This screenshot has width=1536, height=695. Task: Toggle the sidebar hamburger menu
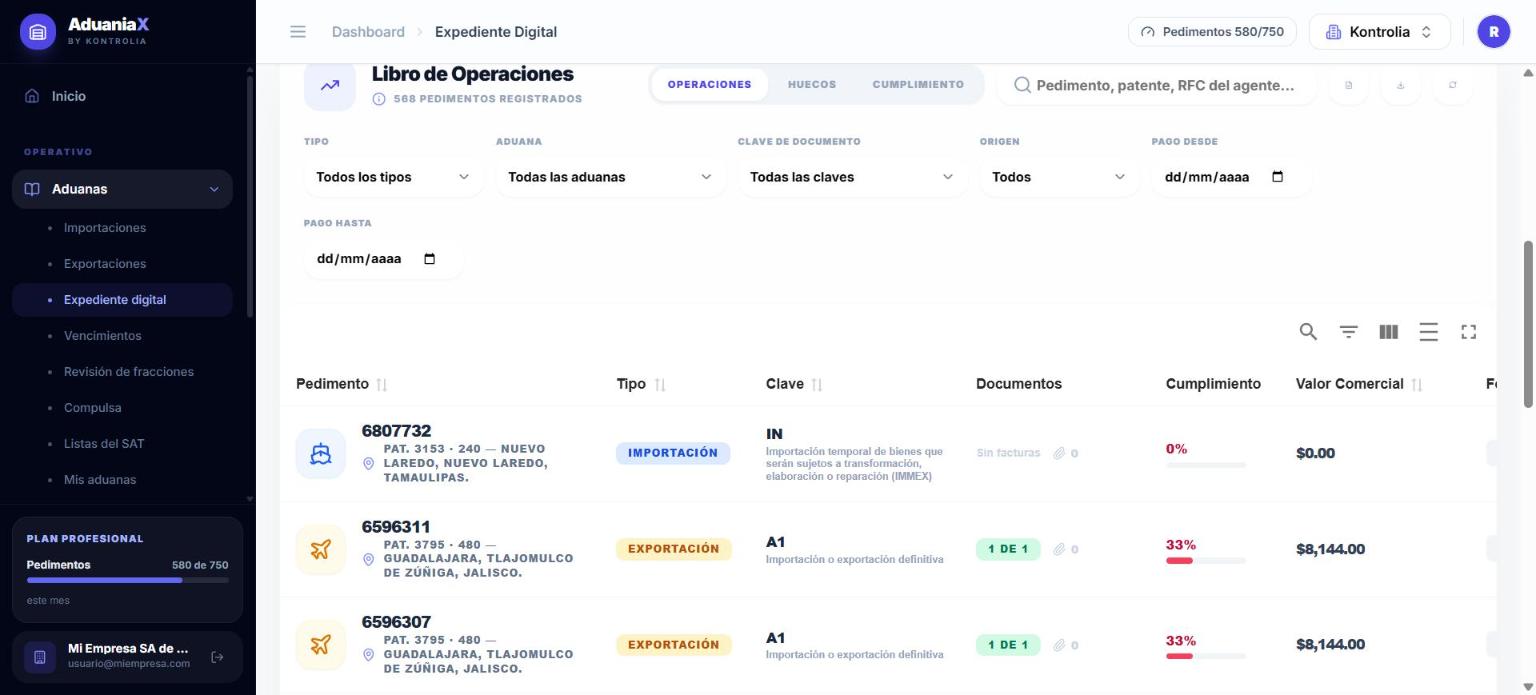pos(298,32)
